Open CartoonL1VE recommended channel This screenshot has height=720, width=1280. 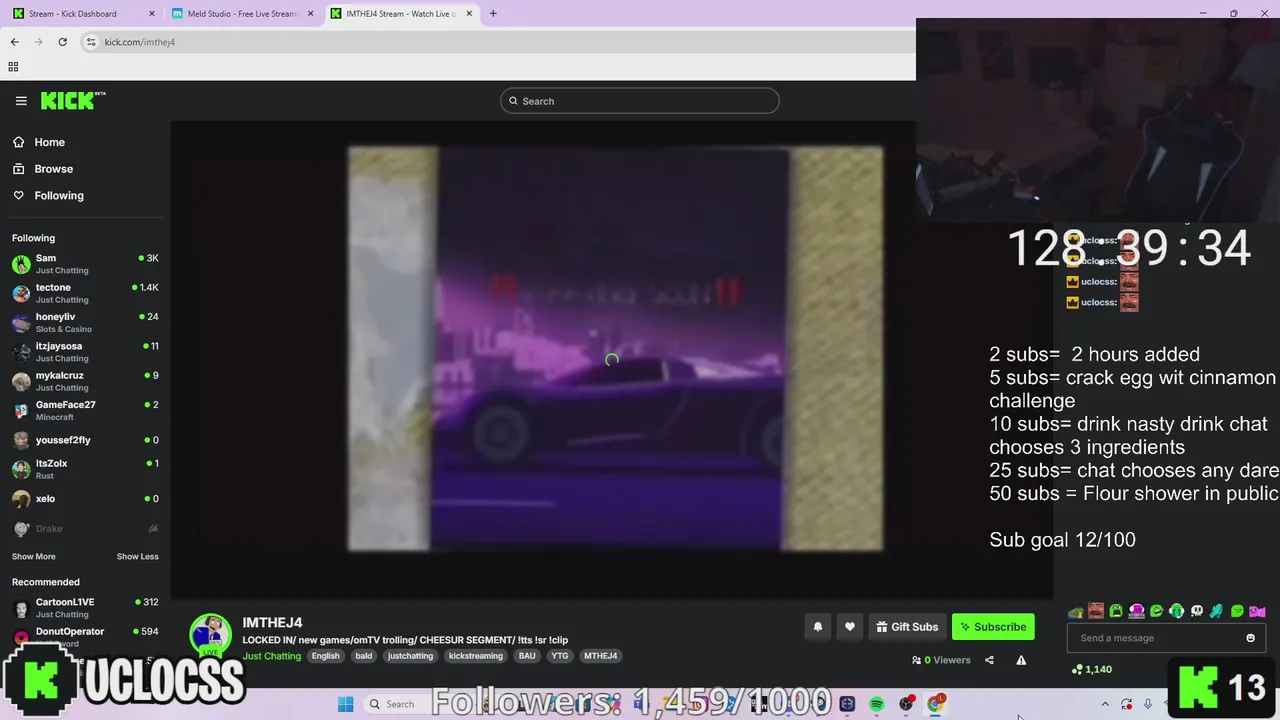[85, 608]
